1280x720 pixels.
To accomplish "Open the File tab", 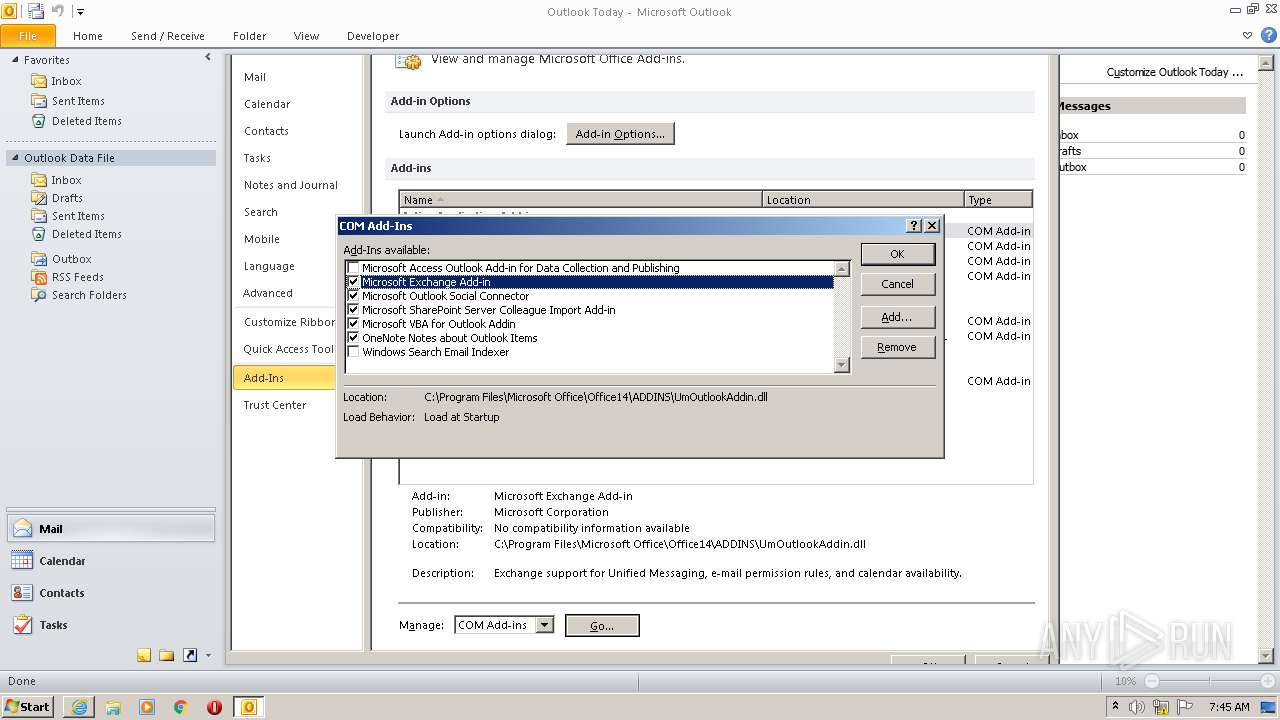I will (x=28, y=36).
